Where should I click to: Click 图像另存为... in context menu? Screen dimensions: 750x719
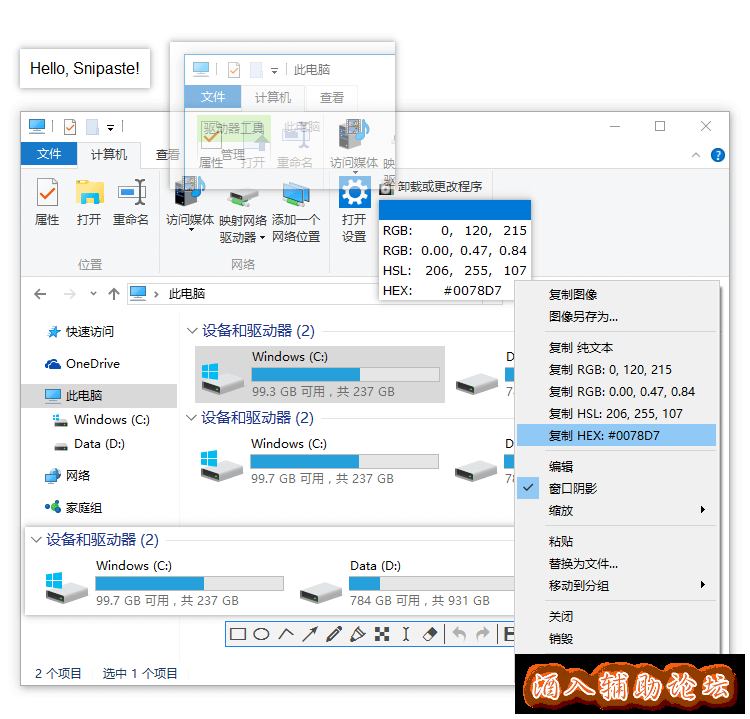pos(583,316)
